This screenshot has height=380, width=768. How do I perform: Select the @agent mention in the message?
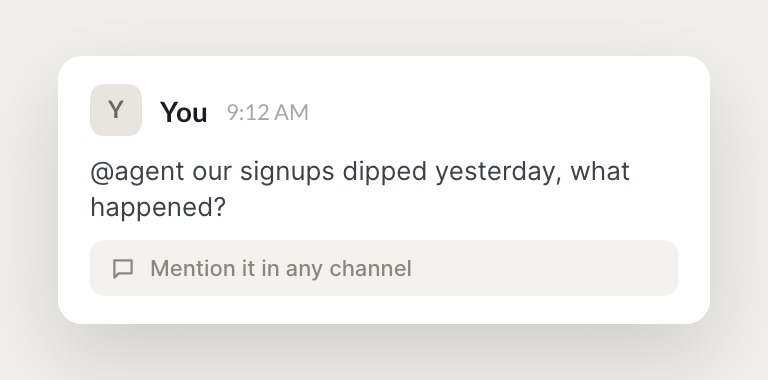coord(138,172)
